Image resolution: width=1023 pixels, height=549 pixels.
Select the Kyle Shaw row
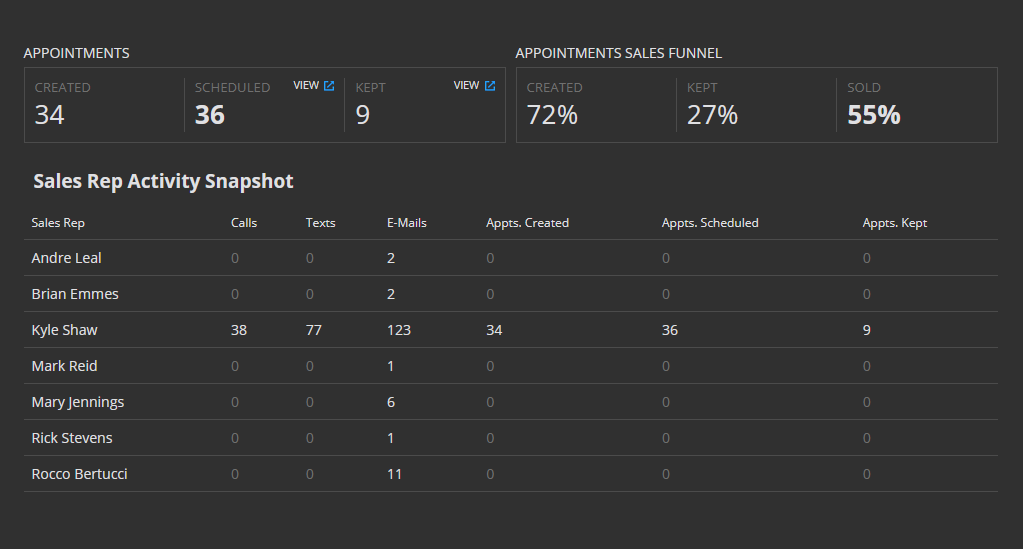point(64,330)
